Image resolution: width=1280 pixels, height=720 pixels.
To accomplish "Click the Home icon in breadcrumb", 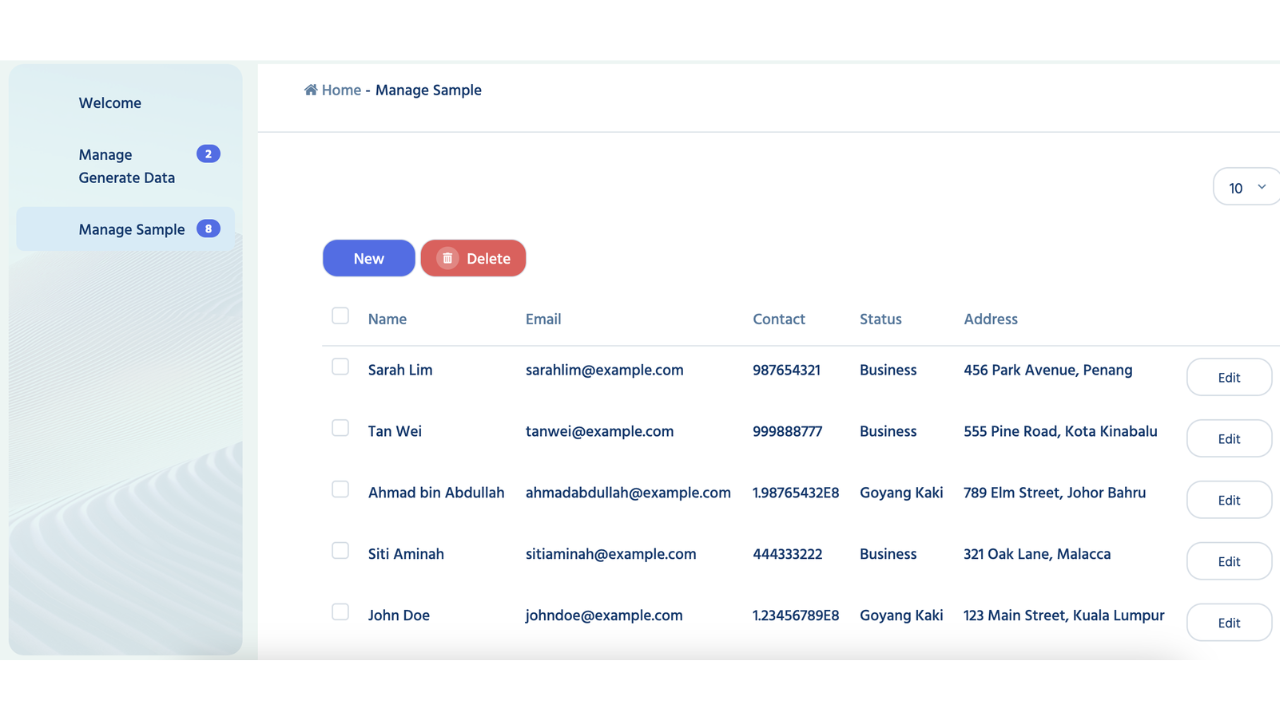I will [x=311, y=90].
